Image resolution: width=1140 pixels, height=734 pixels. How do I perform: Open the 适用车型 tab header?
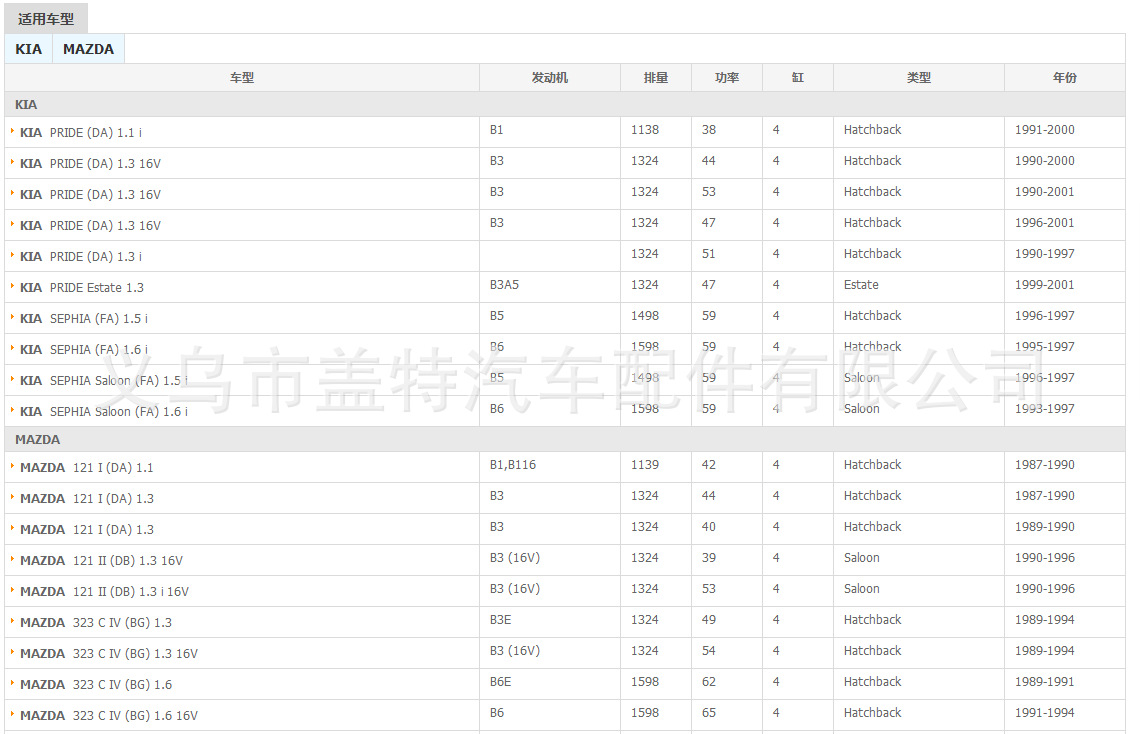coord(46,19)
